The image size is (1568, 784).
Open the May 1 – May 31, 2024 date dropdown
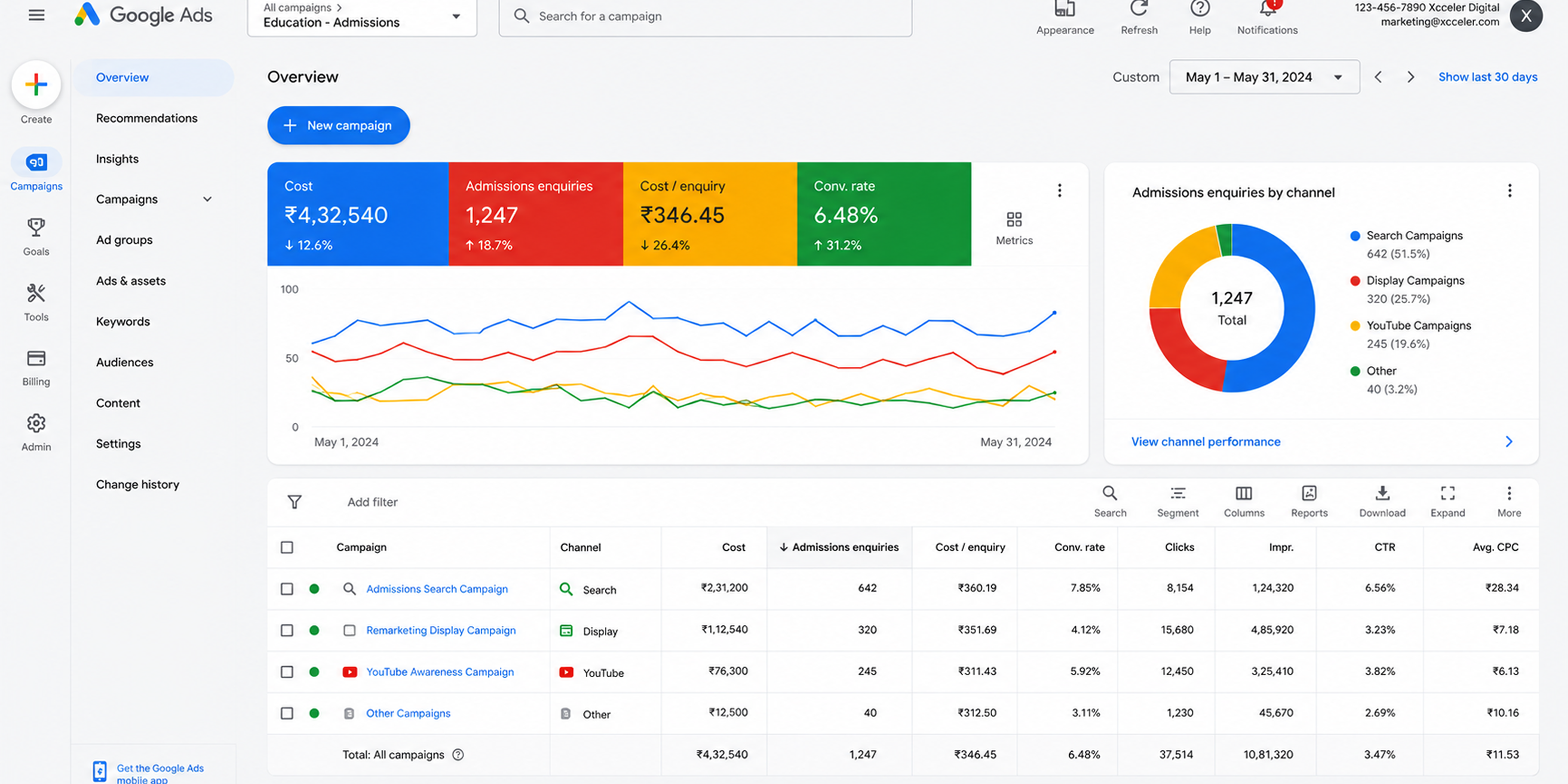pyautogui.click(x=1264, y=77)
